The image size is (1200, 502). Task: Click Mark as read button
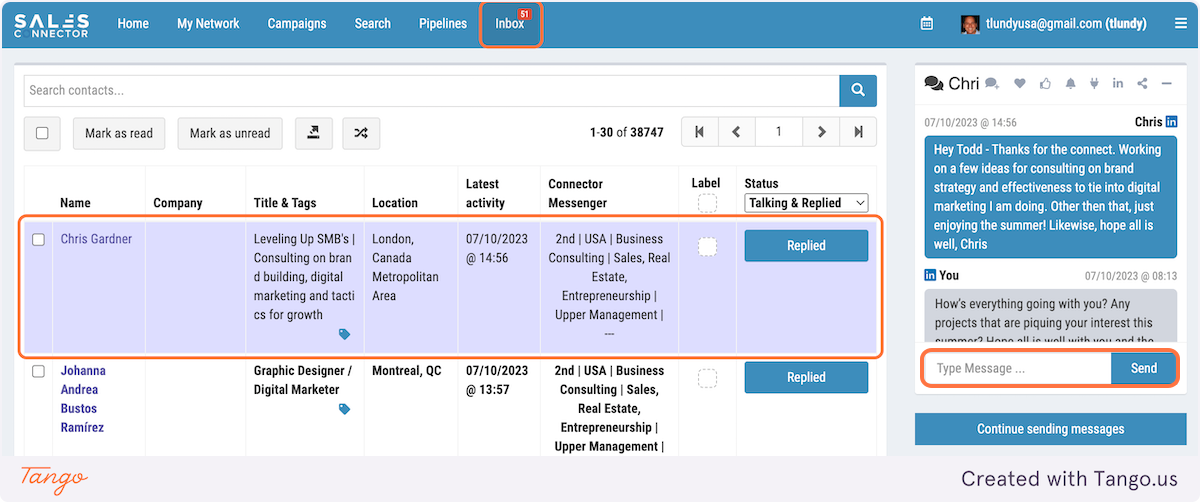(x=119, y=133)
